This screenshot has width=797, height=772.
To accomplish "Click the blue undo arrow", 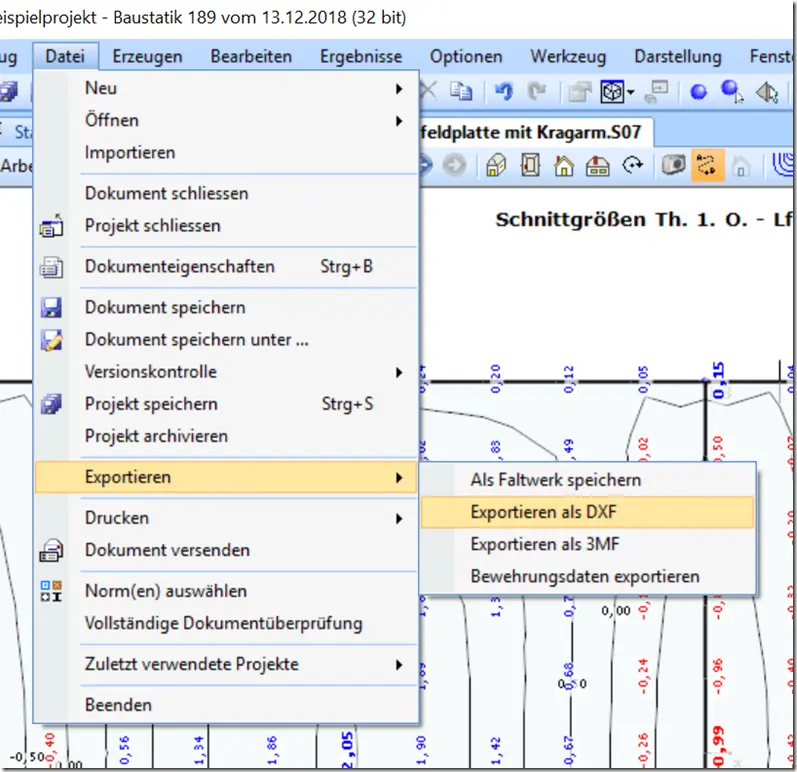I will (504, 91).
